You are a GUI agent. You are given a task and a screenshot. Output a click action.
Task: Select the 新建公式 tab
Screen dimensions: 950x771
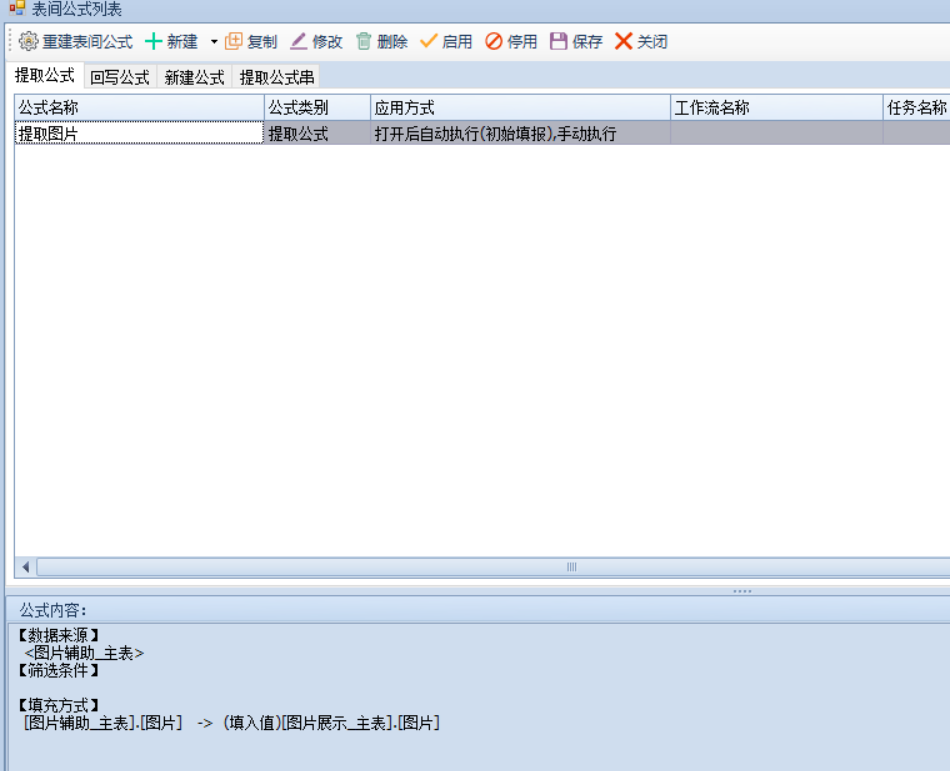click(x=194, y=77)
